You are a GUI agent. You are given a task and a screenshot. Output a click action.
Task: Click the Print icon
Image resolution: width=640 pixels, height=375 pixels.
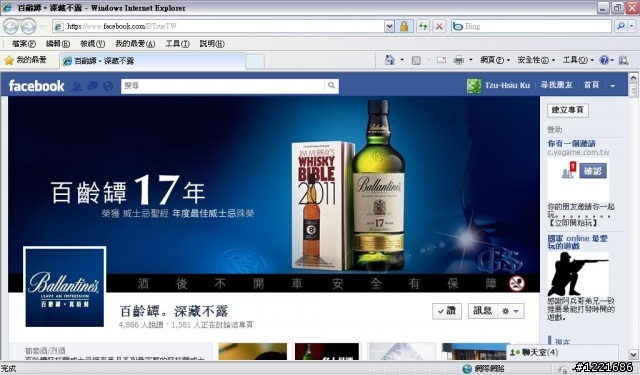pyautogui.click(x=459, y=60)
